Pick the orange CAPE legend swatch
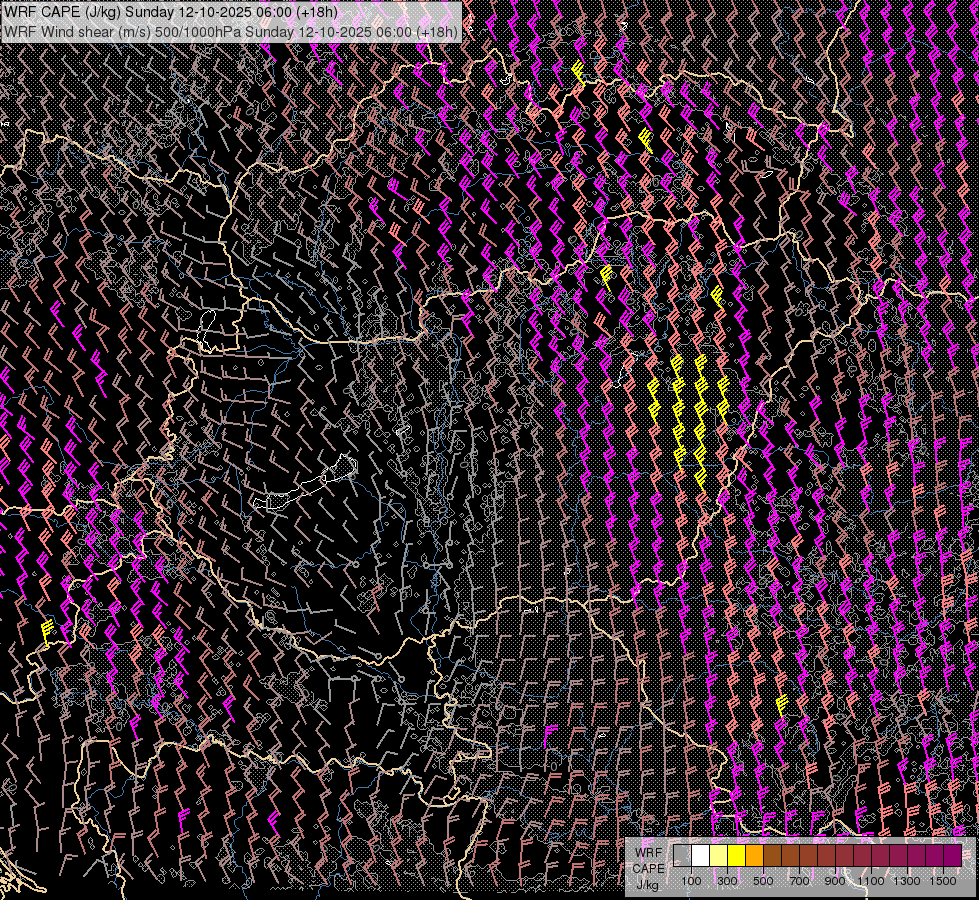The height and width of the screenshot is (900, 979). 754,856
